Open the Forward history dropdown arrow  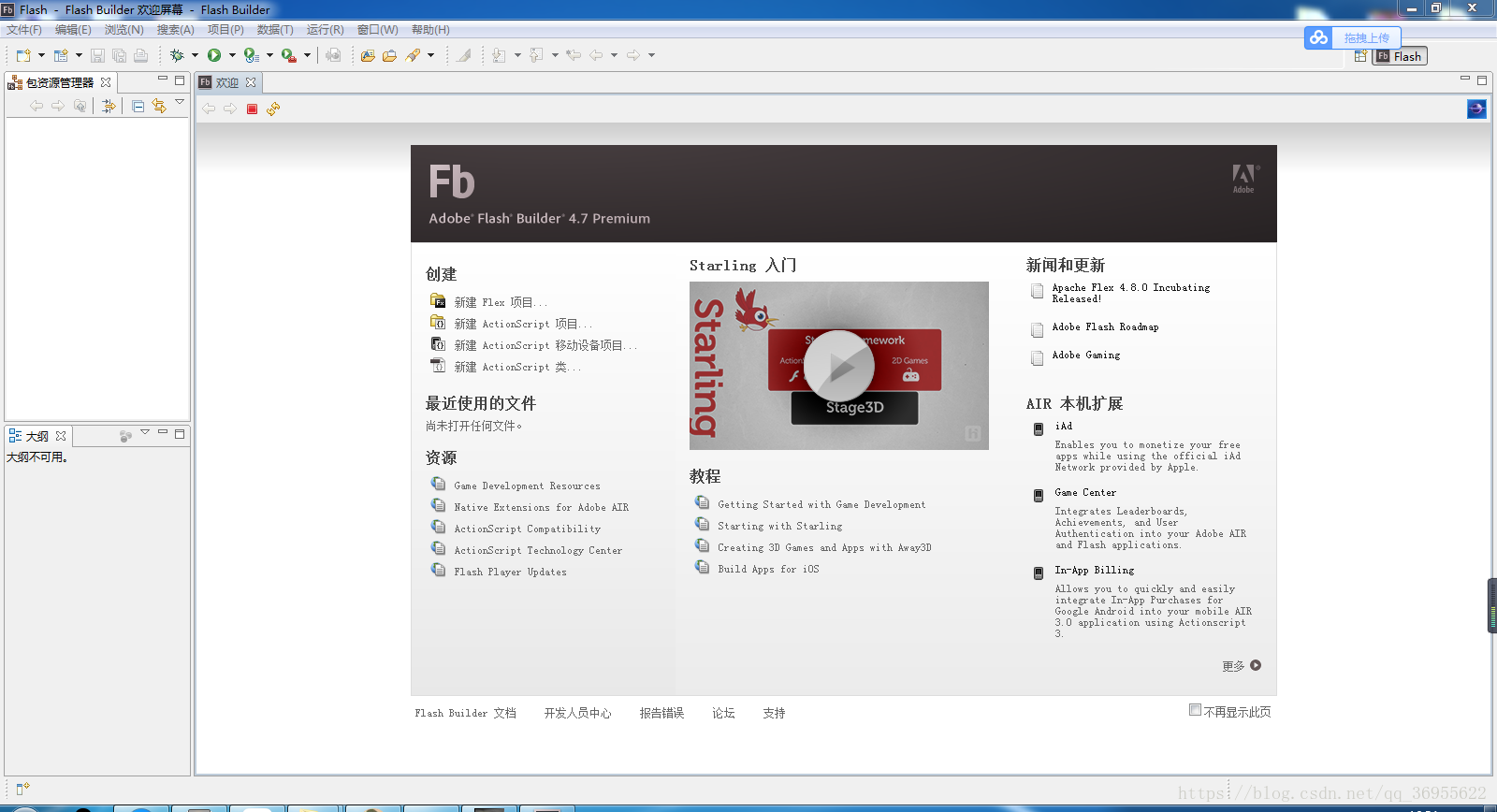tap(651, 55)
